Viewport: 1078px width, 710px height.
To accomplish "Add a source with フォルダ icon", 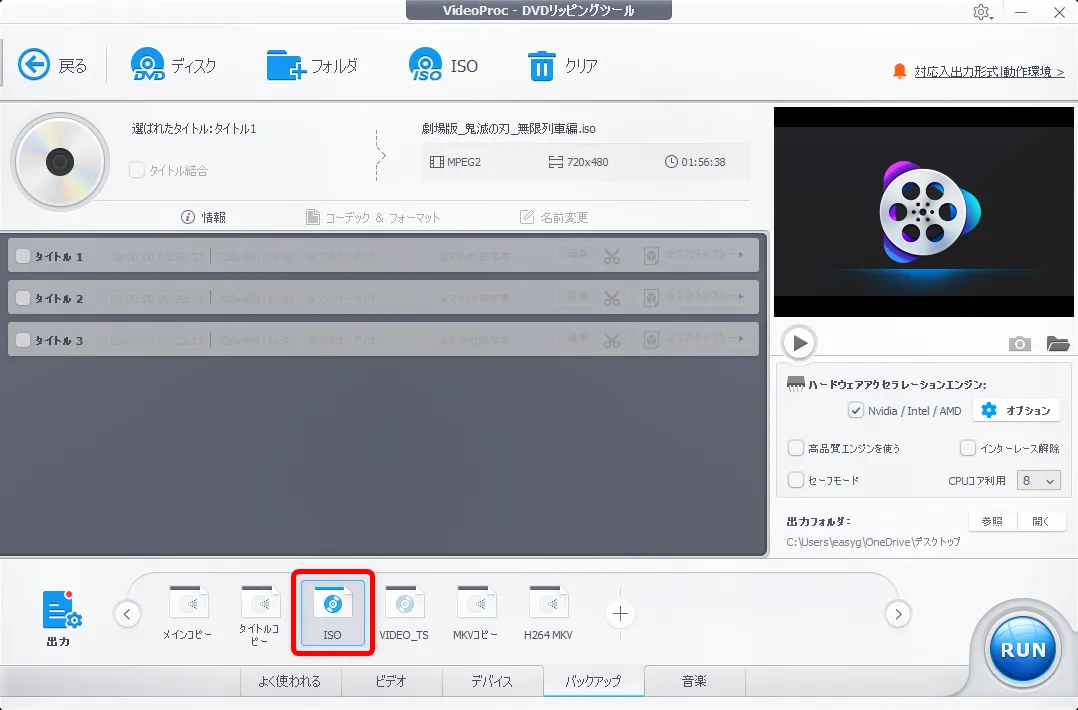I will point(286,65).
